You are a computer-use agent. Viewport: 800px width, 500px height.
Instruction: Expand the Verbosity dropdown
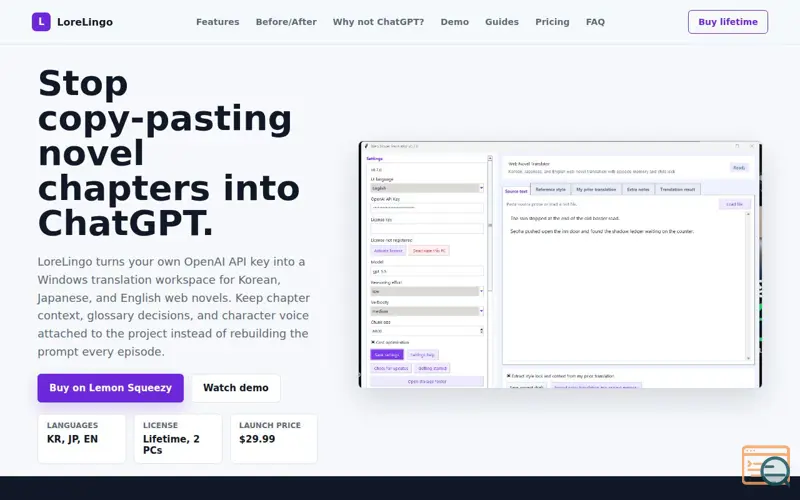[x=427, y=311]
